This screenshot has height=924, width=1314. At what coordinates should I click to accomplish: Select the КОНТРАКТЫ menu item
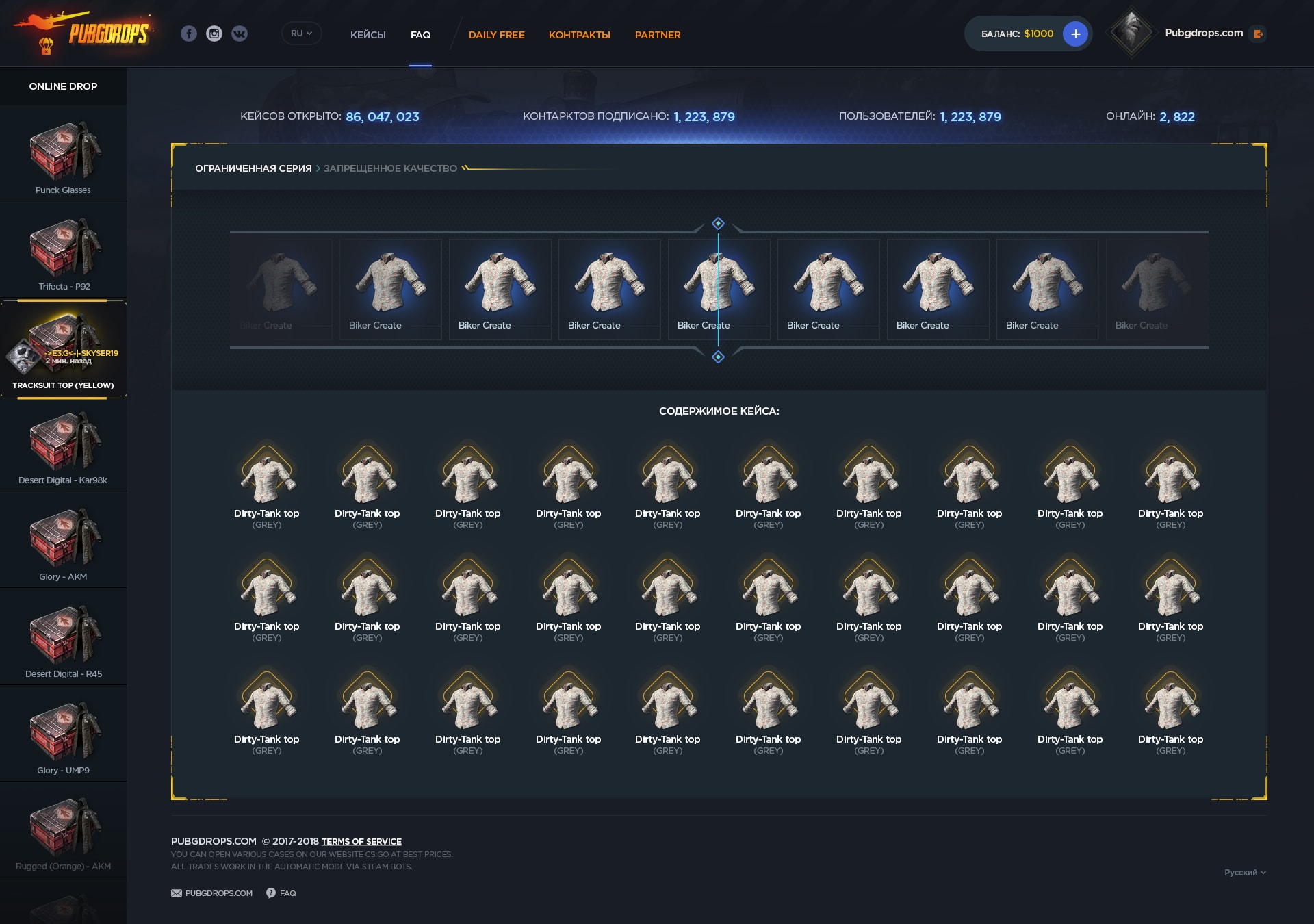[579, 35]
